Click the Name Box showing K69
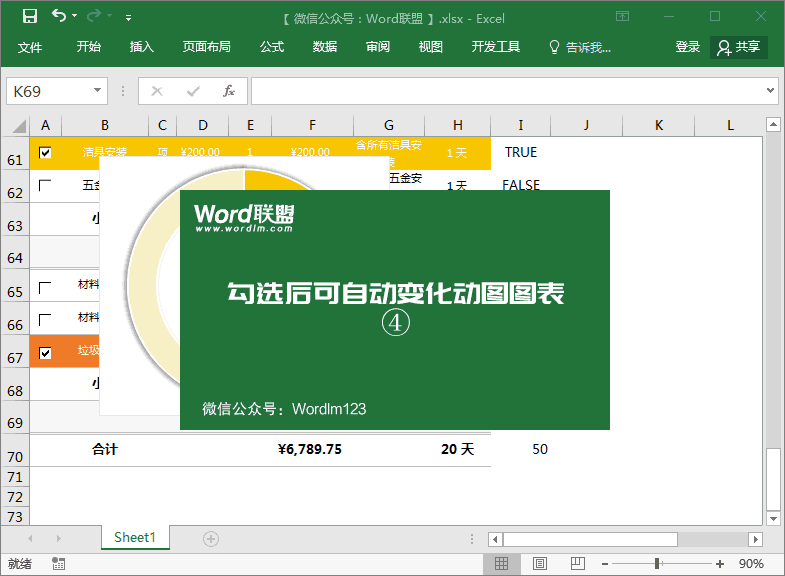 pos(49,91)
